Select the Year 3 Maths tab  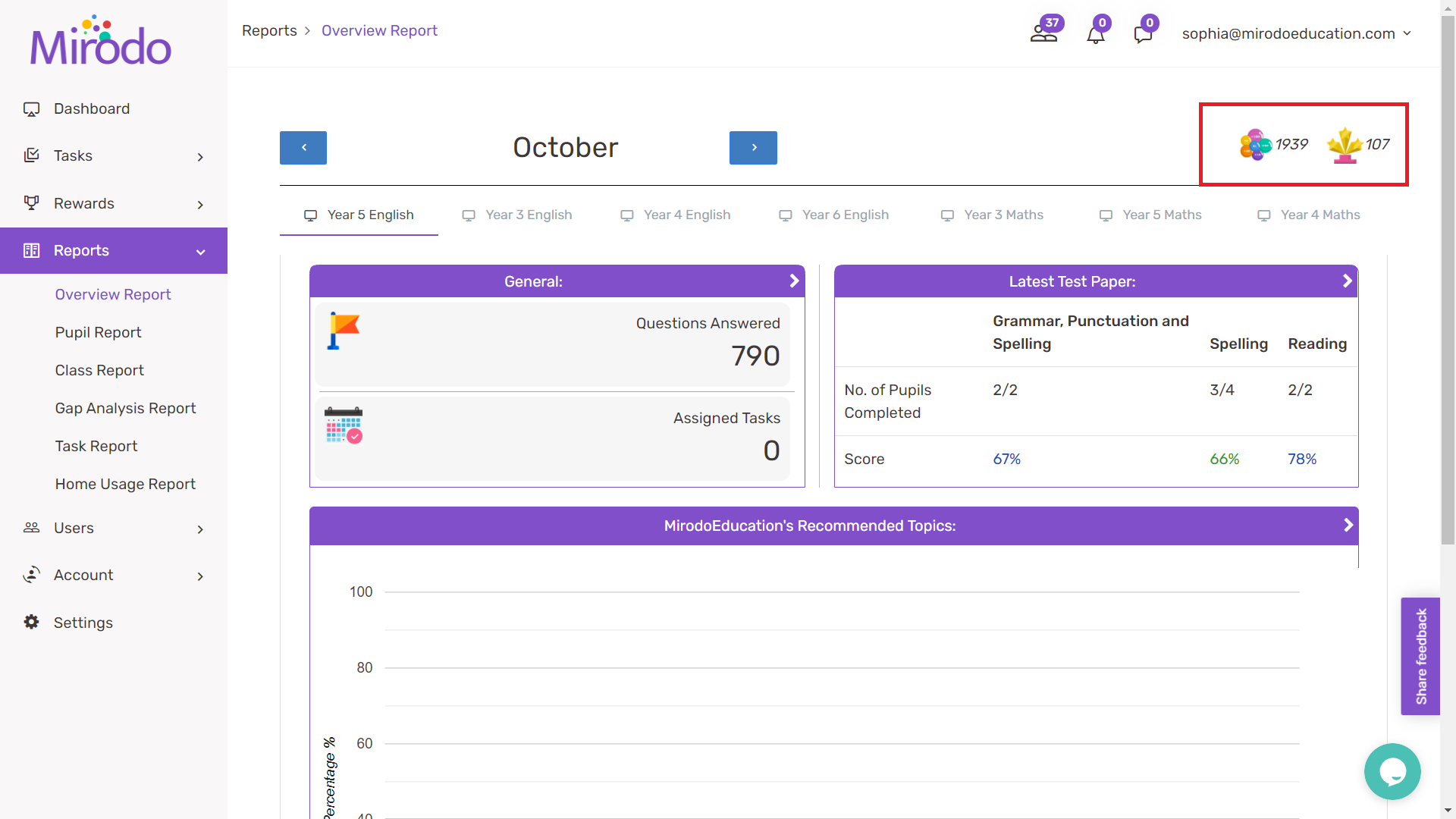tap(993, 215)
